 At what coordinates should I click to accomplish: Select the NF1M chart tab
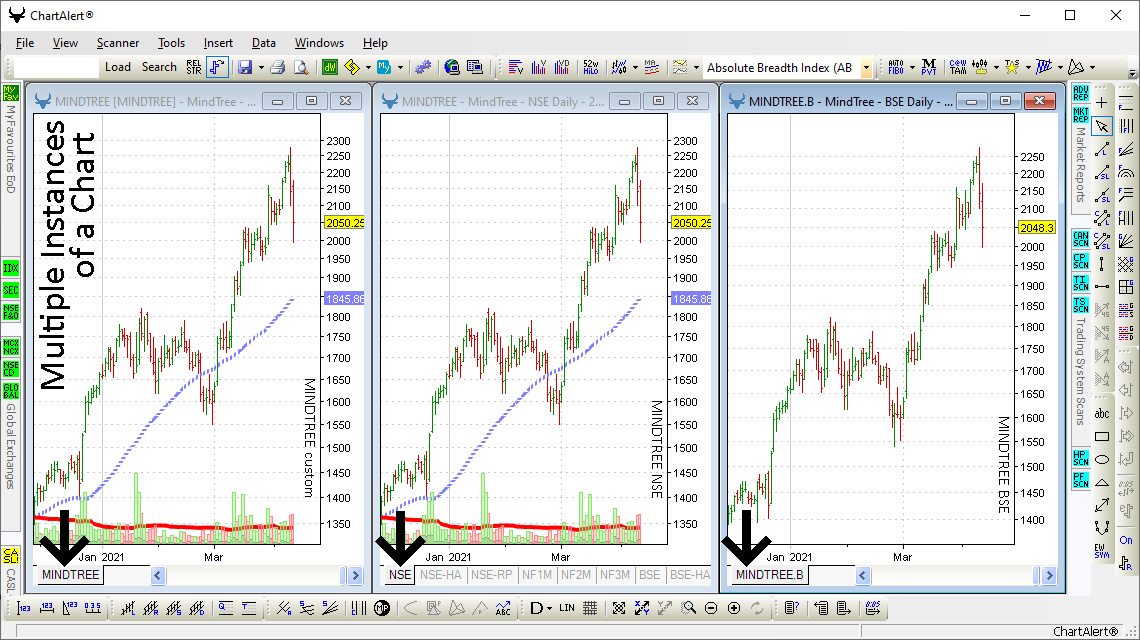537,575
